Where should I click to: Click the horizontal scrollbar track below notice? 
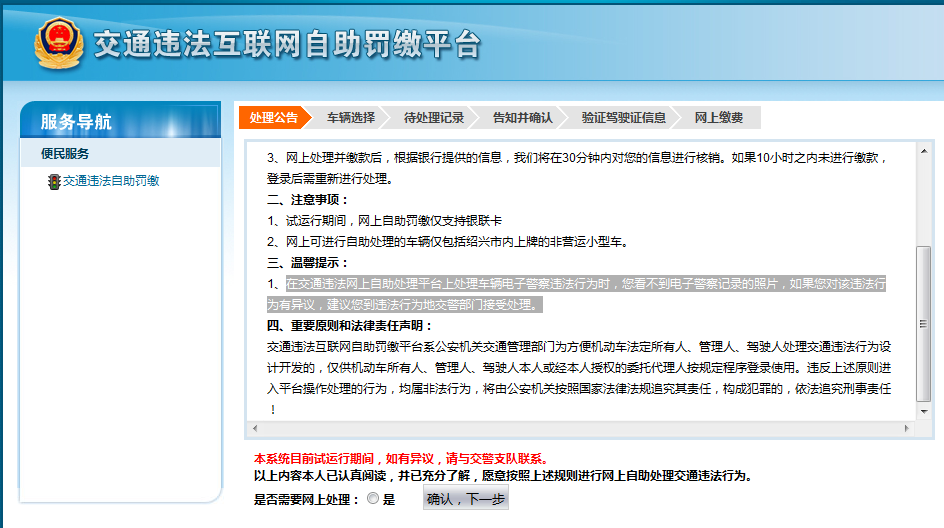tap(580, 428)
